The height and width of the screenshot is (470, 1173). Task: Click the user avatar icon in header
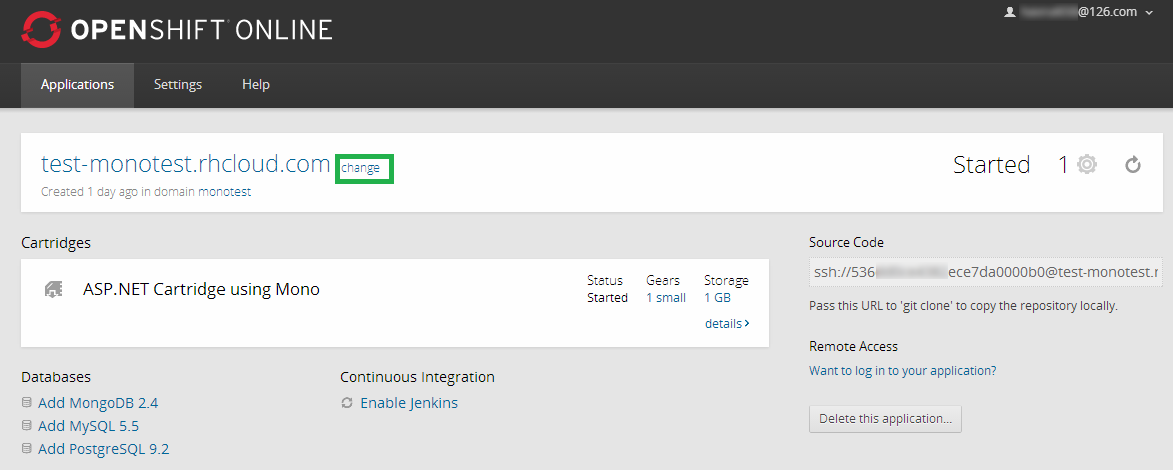(1009, 12)
